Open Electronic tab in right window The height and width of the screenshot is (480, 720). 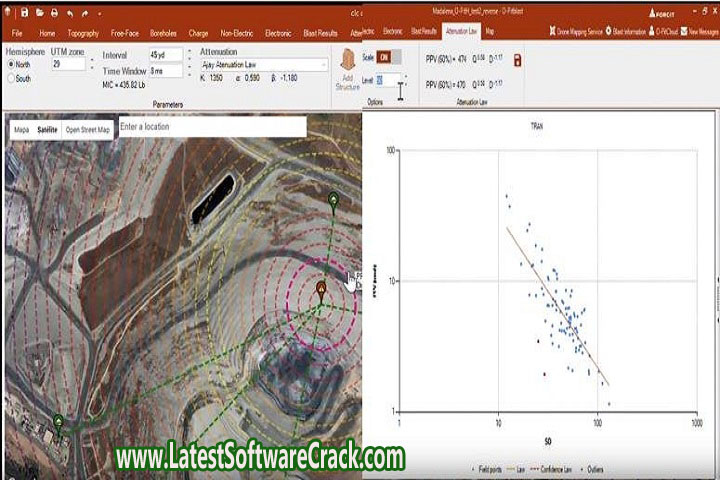[x=393, y=31]
